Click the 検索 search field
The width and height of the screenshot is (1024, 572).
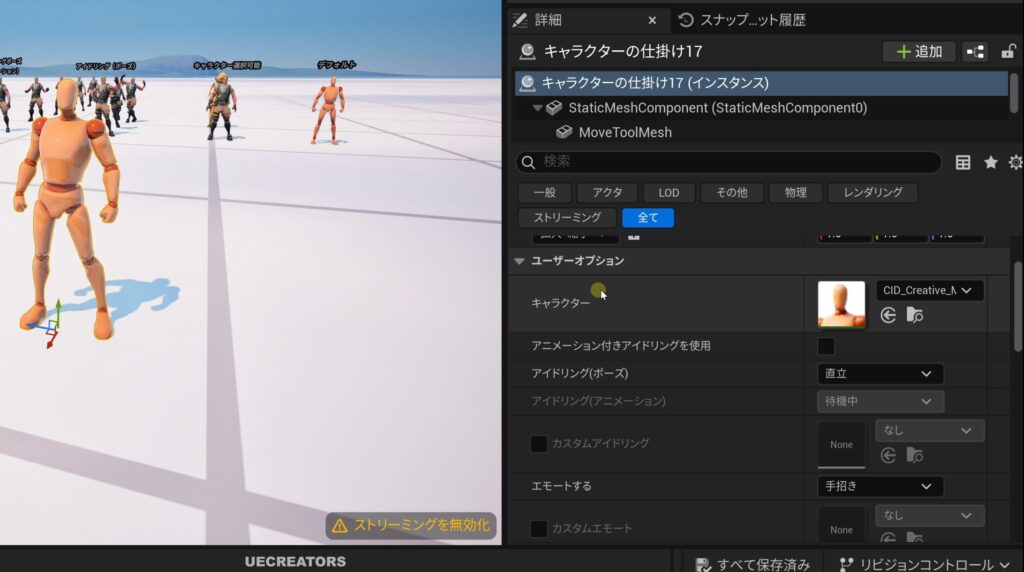coord(728,162)
